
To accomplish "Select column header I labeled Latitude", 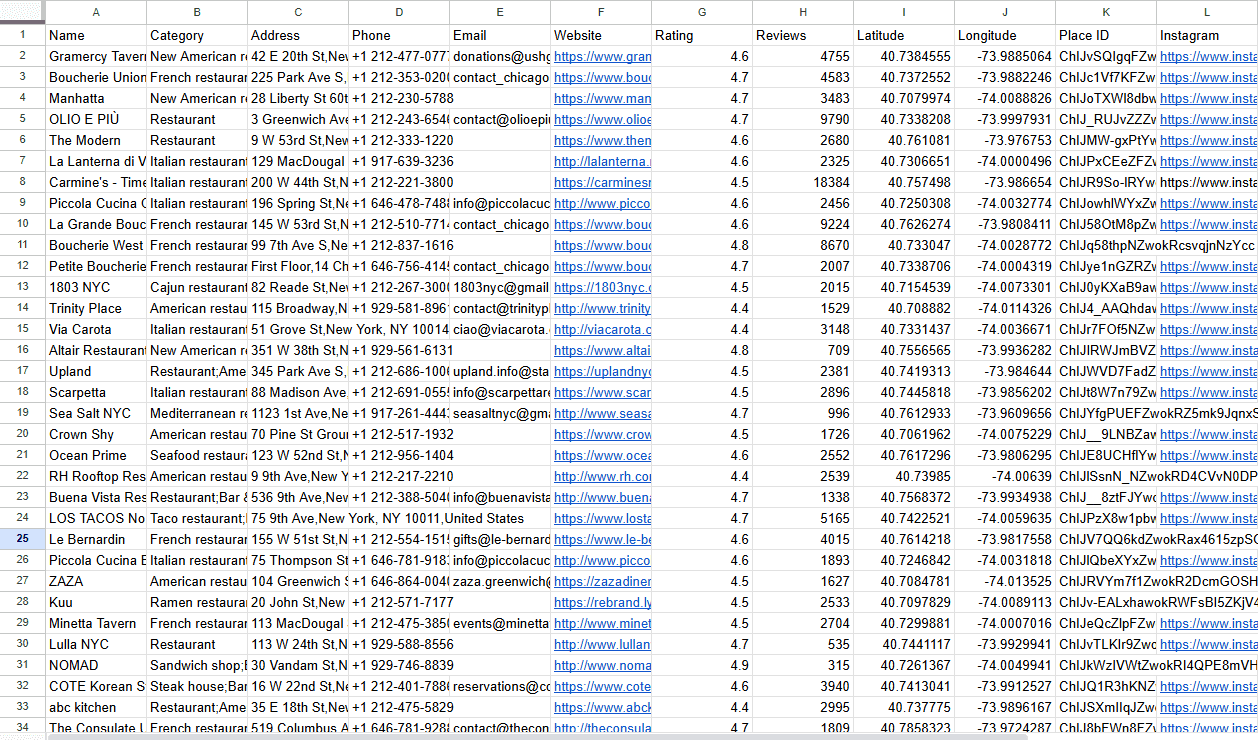I will (903, 13).
